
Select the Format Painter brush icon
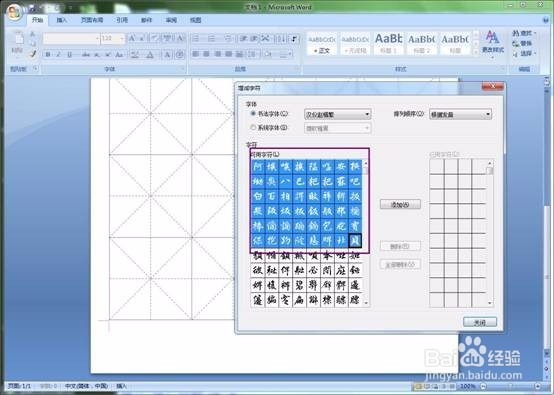pyautogui.click(x=33, y=54)
